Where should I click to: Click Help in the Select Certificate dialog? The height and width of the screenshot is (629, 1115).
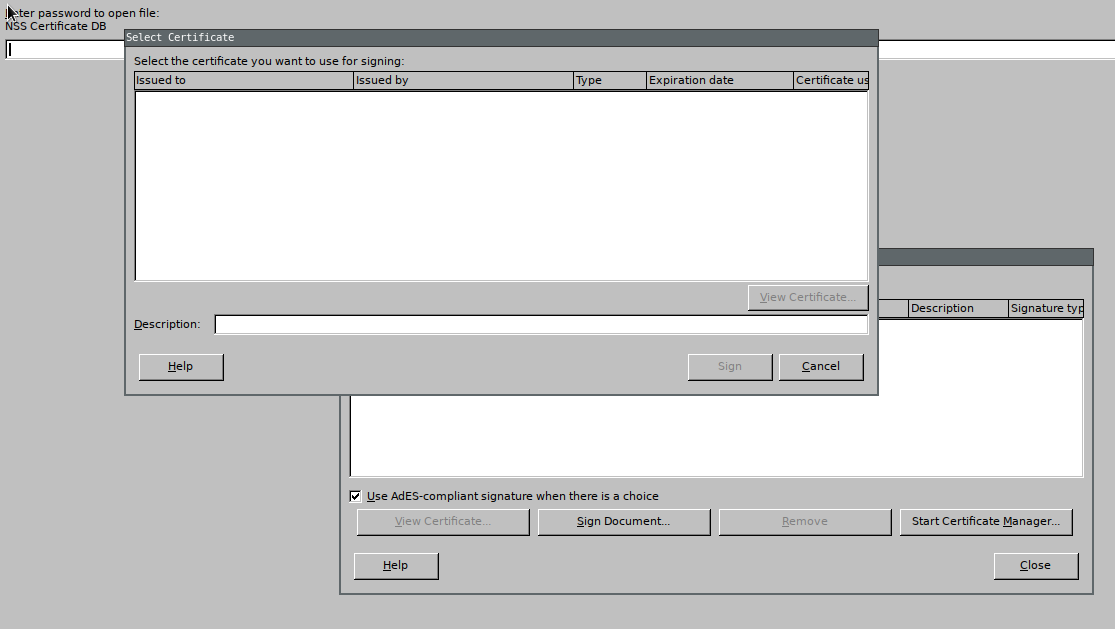(x=180, y=366)
